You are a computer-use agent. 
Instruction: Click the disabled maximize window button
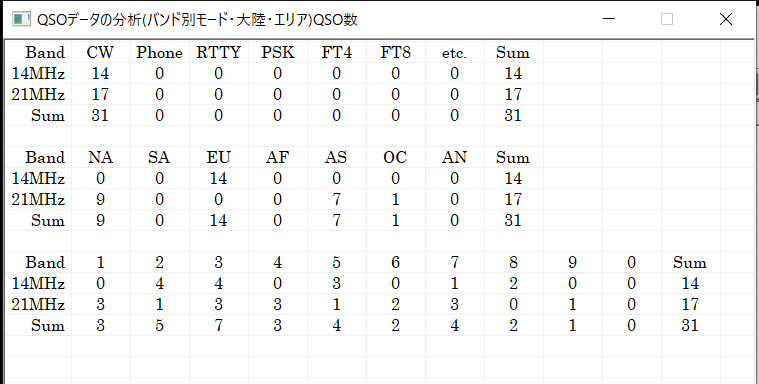click(x=667, y=19)
